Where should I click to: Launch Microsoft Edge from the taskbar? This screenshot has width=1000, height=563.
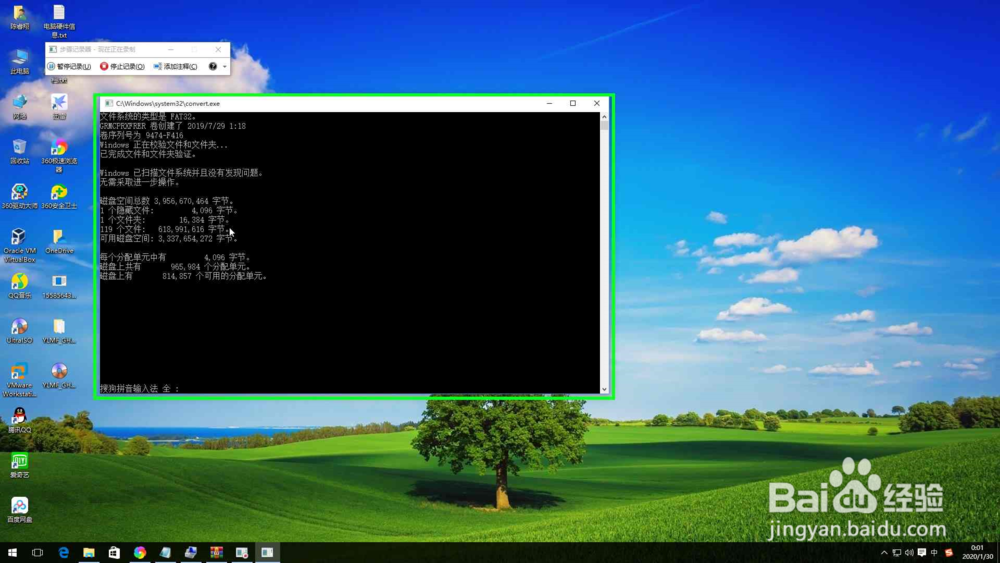pyautogui.click(x=63, y=552)
